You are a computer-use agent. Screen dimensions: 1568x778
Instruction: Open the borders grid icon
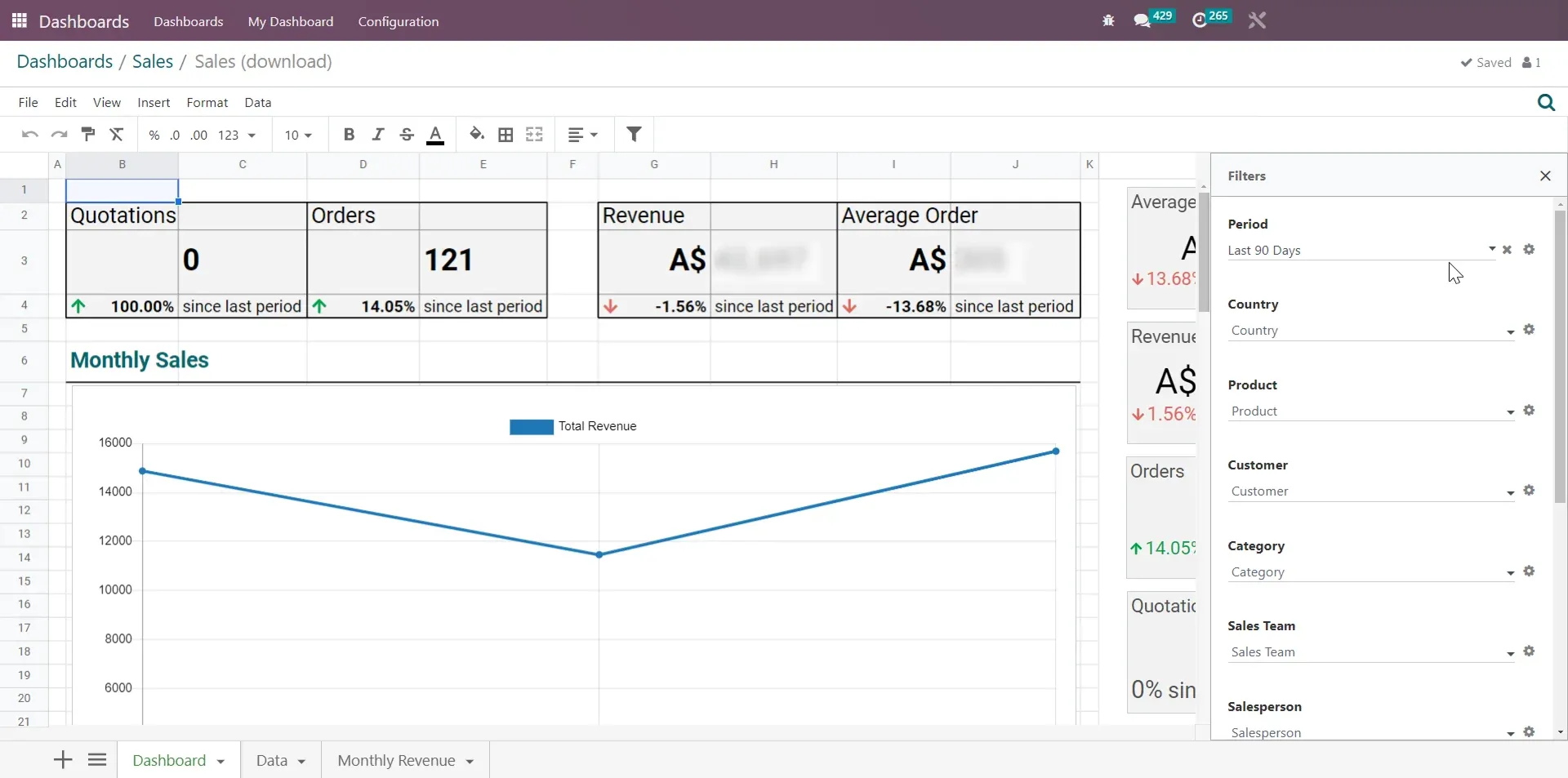coord(506,135)
